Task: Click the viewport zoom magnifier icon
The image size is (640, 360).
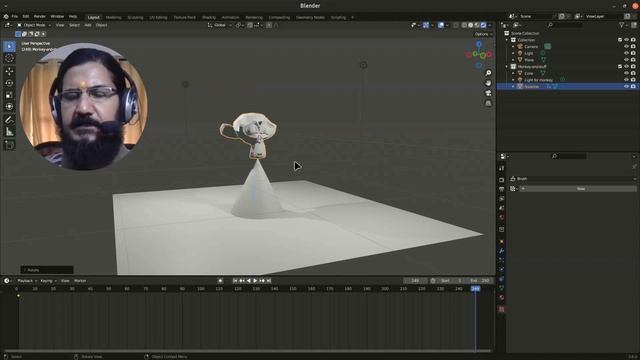Action: (488, 73)
